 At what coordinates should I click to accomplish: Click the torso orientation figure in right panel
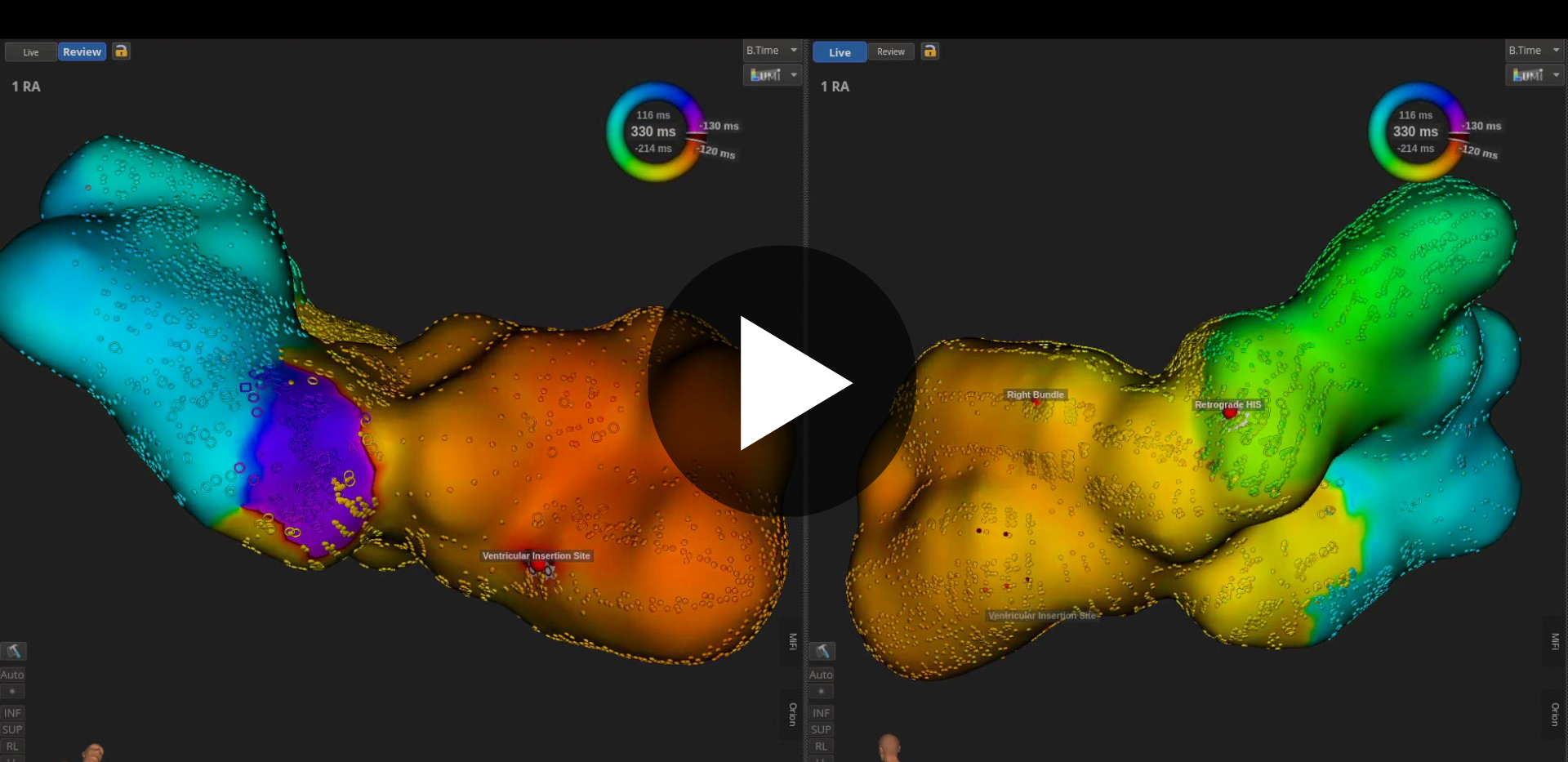click(x=889, y=747)
